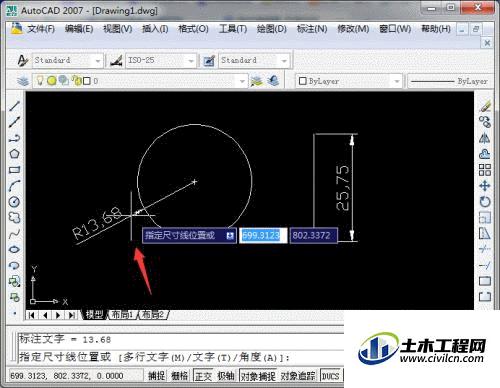Click the Layer Previous icon
500x388 pixels.
tap(273, 81)
